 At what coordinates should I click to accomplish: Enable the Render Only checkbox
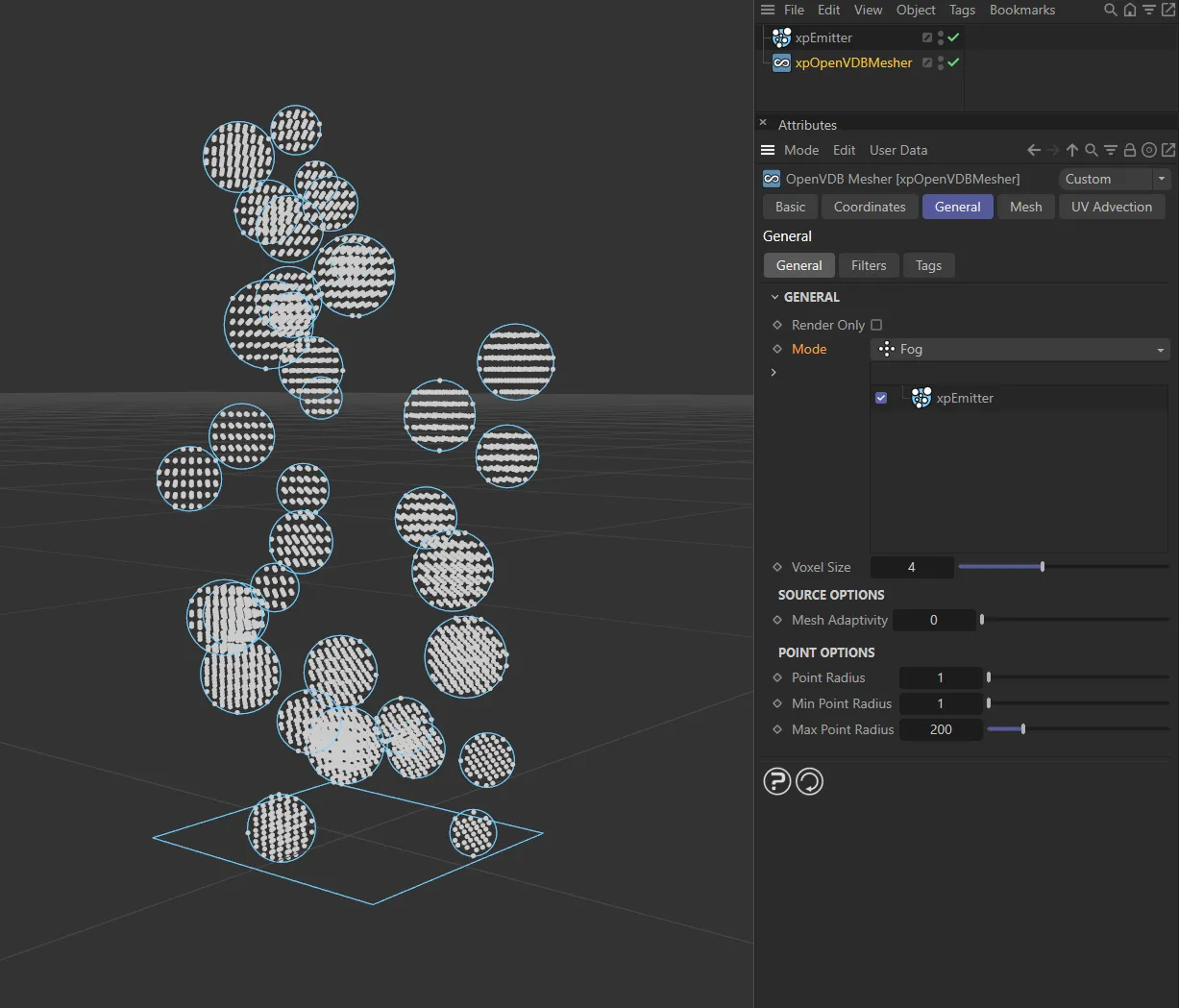876,326
